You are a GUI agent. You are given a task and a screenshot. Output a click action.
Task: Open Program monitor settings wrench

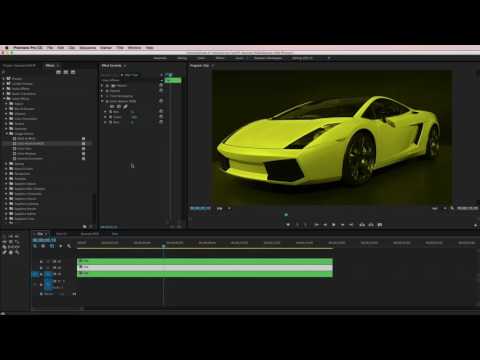(452, 208)
